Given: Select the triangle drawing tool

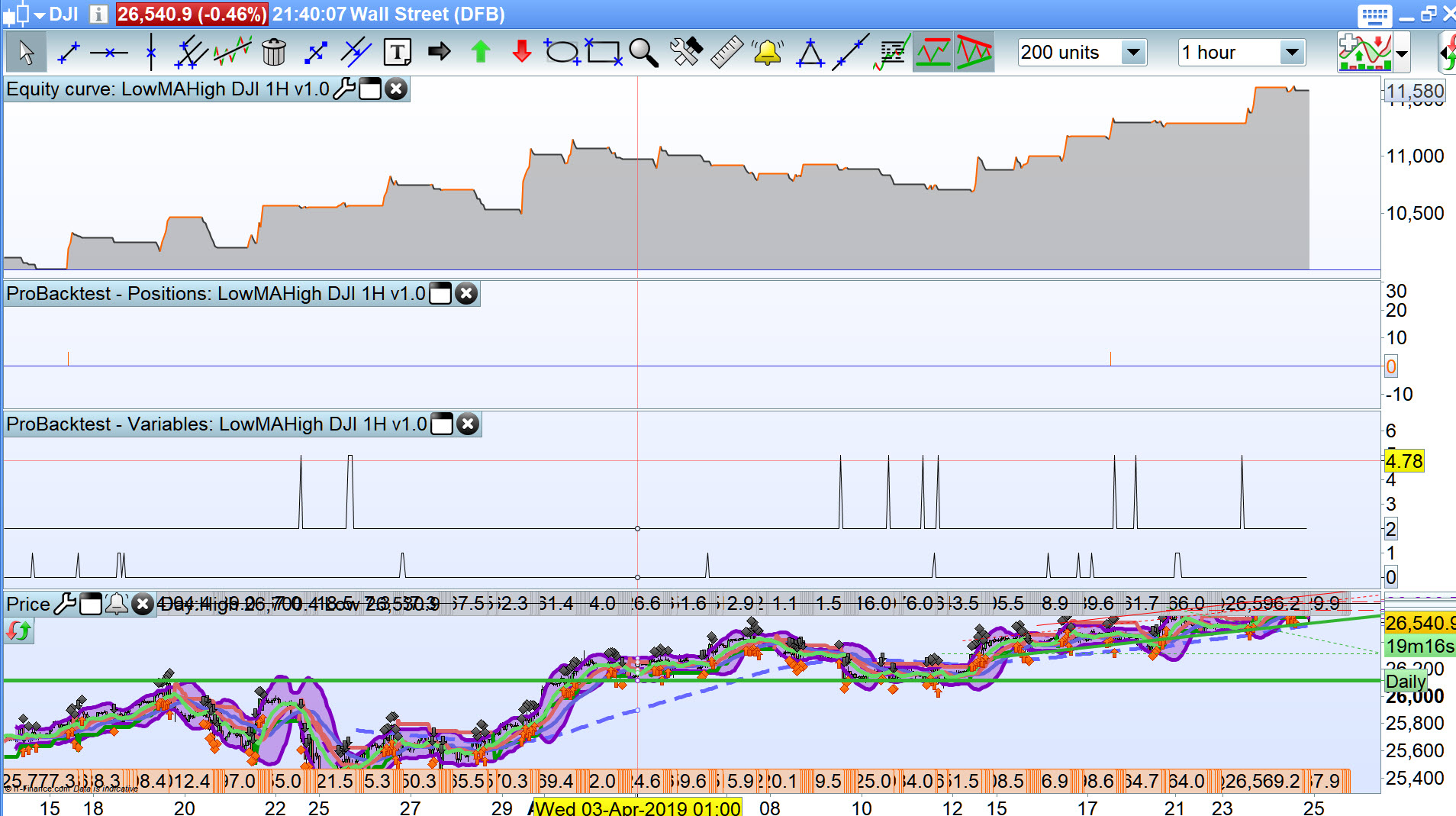Looking at the screenshot, I should 809,53.
